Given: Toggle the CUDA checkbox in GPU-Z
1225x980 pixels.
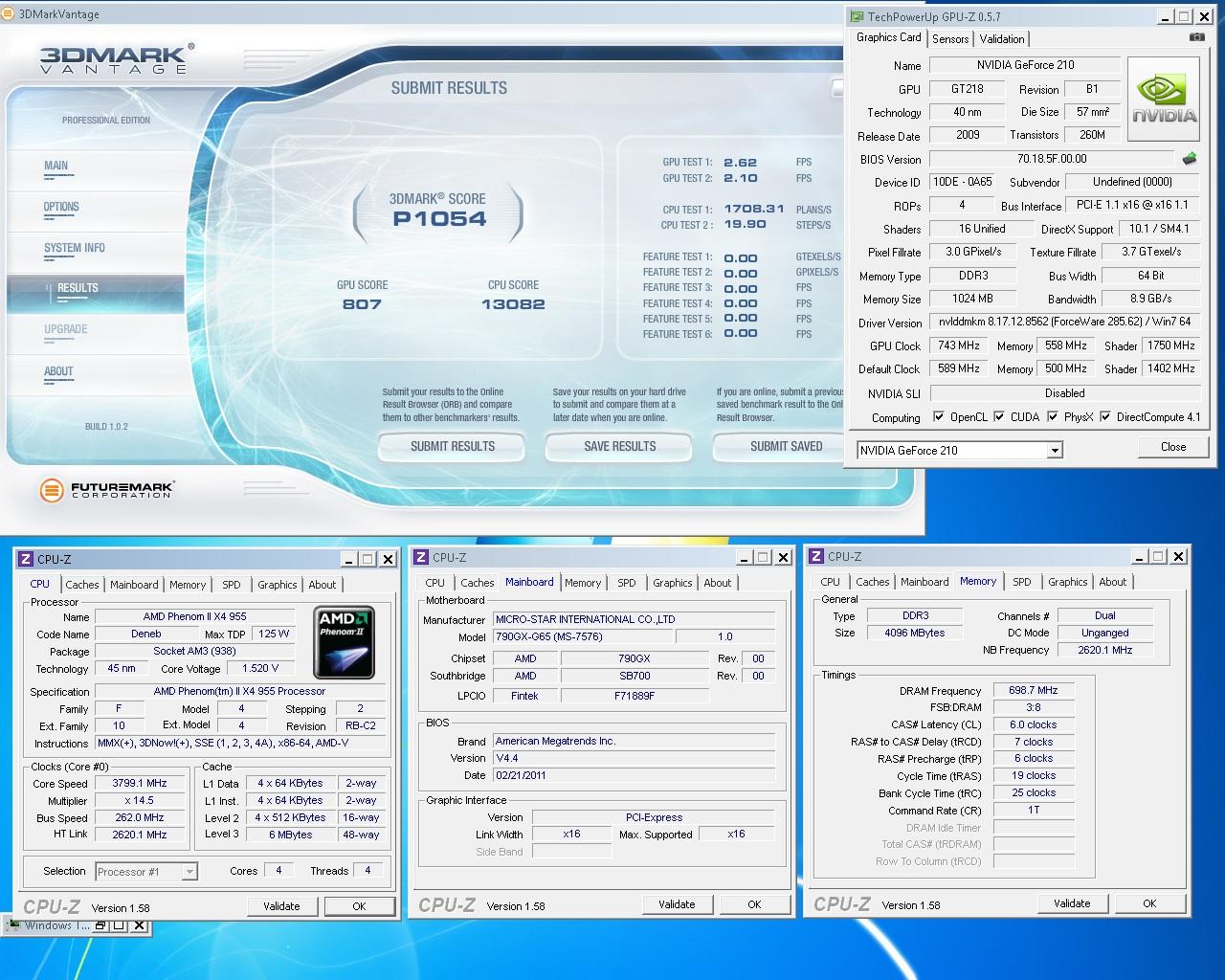Looking at the screenshot, I should (x=999, y=416).
